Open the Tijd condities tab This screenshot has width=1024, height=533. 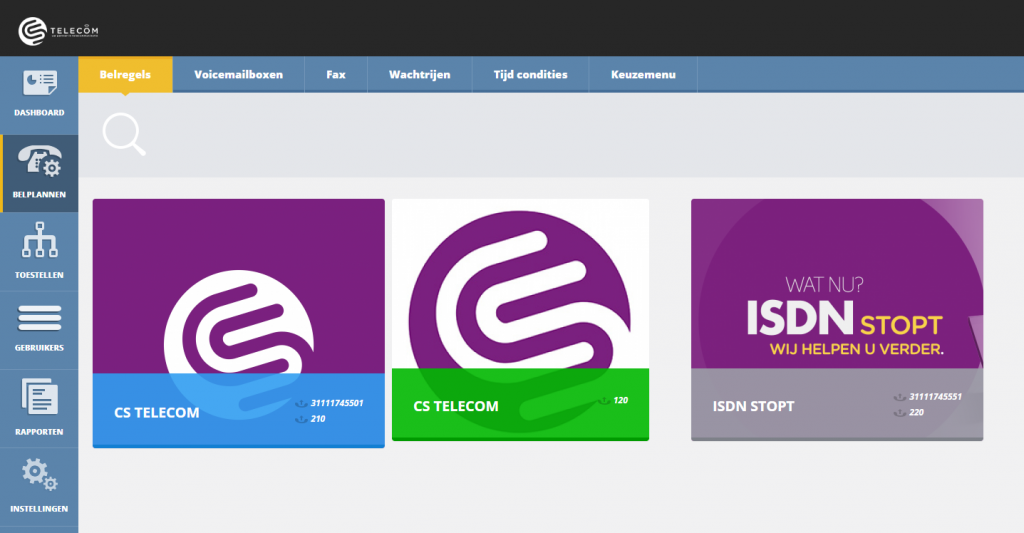530,74
